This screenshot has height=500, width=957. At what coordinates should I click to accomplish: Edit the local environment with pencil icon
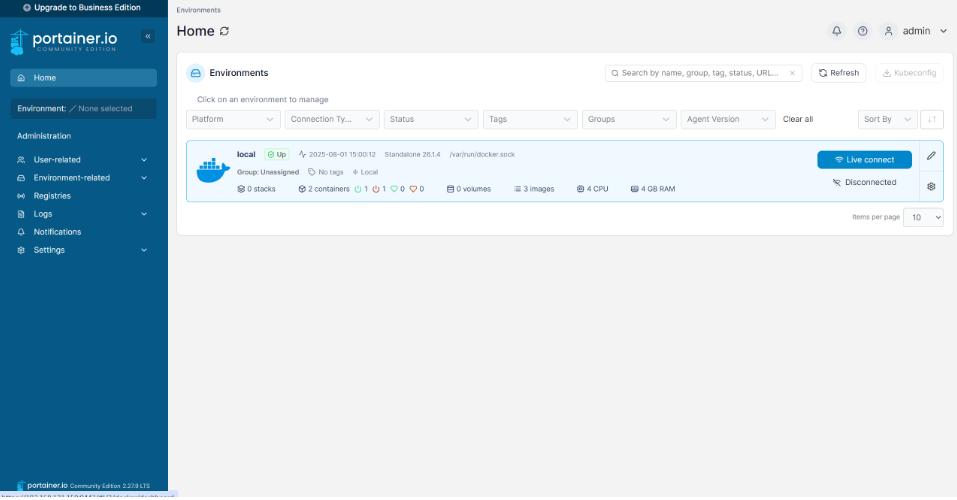coord(931,156)
